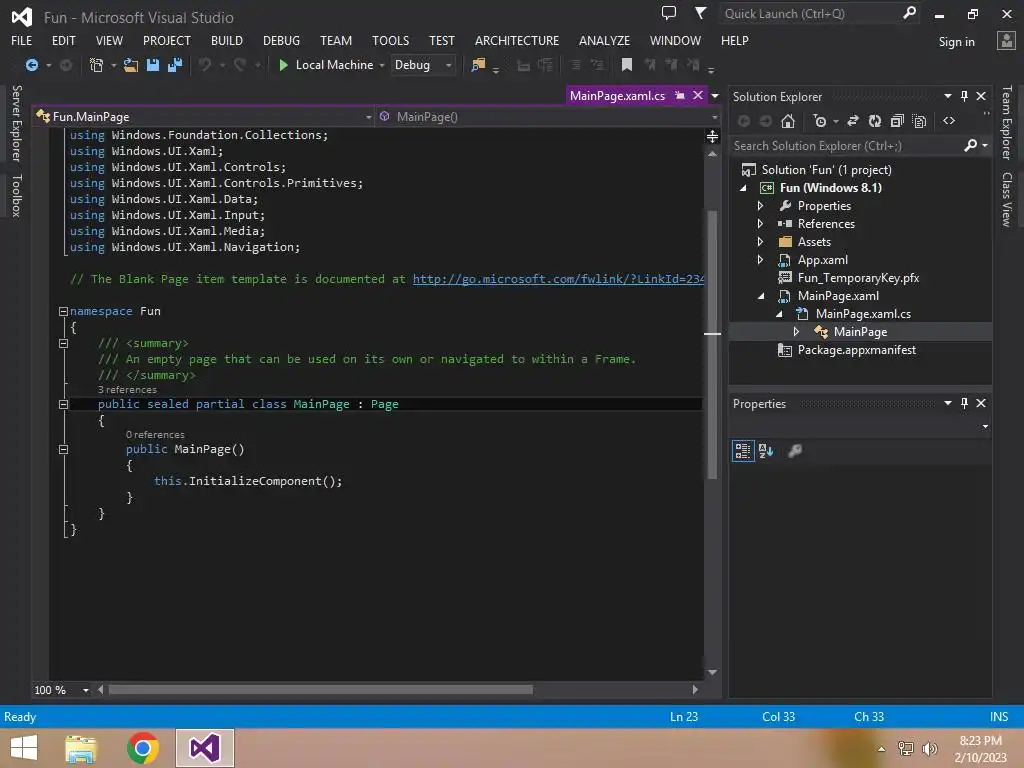Refresh Solution Explorer with the refresh icon

coord(874,121)
